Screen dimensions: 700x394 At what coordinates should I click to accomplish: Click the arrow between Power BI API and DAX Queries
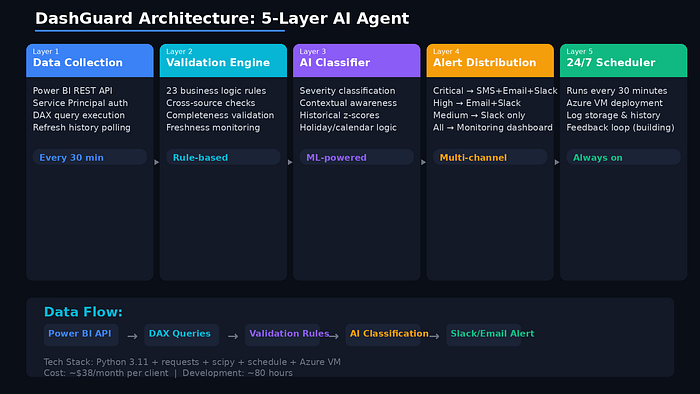coord(132,336)
